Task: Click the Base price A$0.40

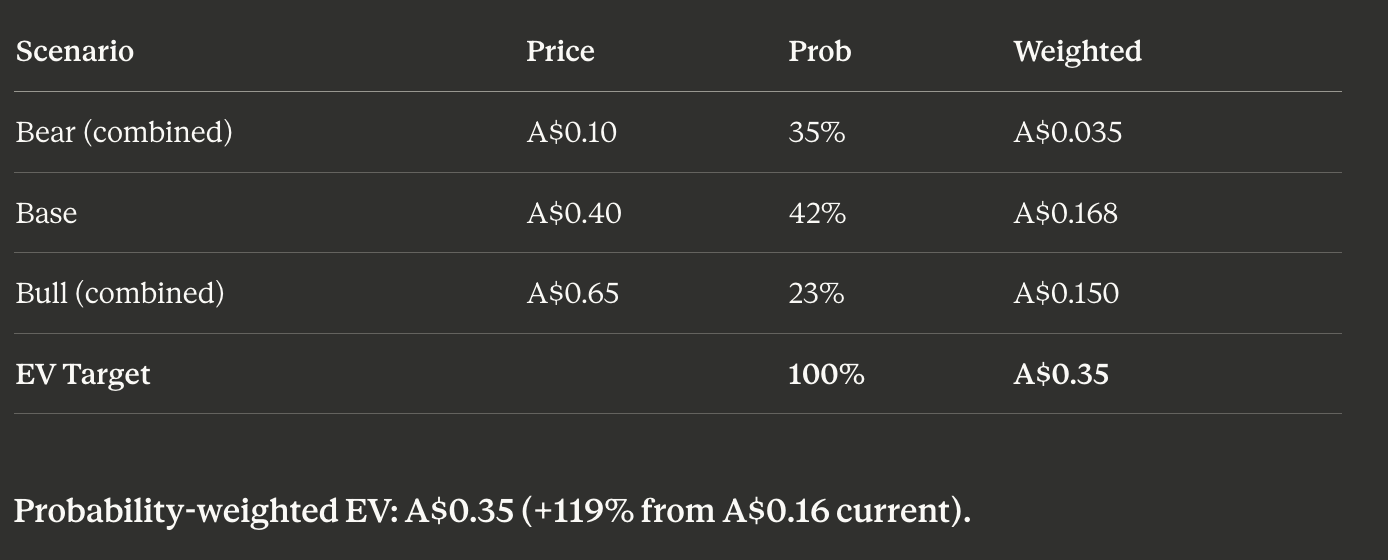Action: coord(574,213)
